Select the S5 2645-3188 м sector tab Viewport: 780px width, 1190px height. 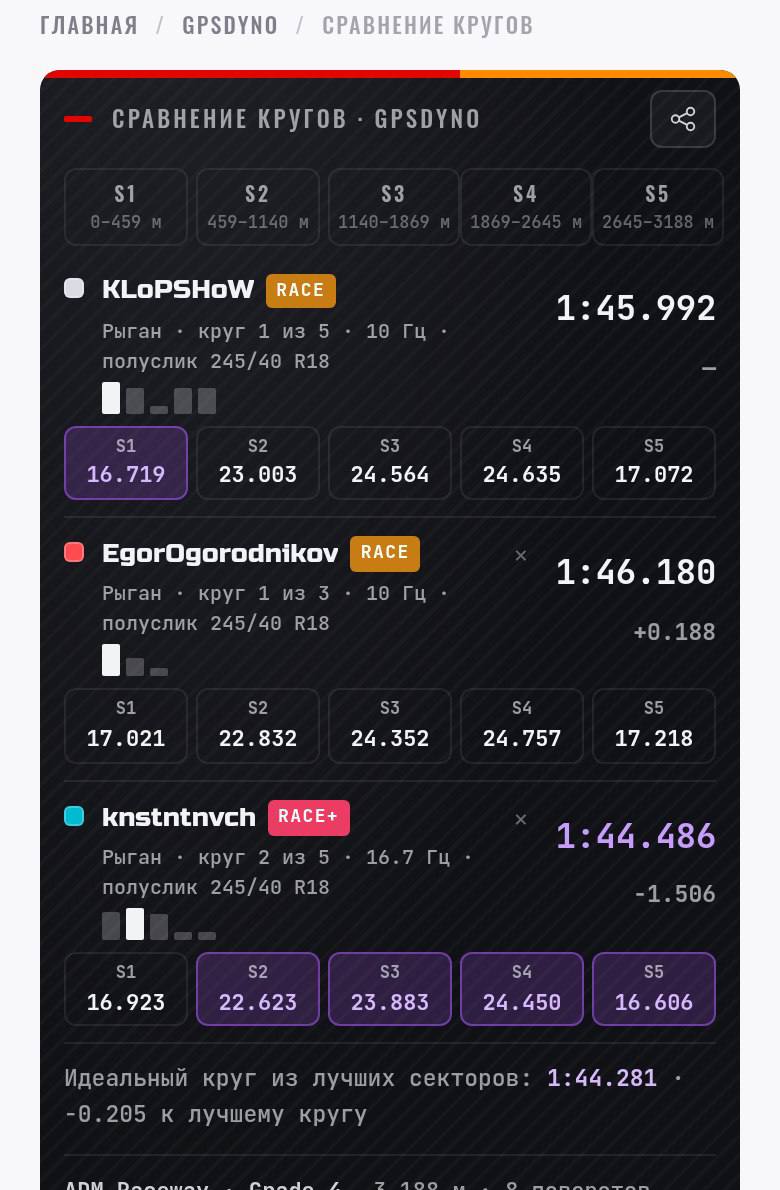[x=657, y=206]
